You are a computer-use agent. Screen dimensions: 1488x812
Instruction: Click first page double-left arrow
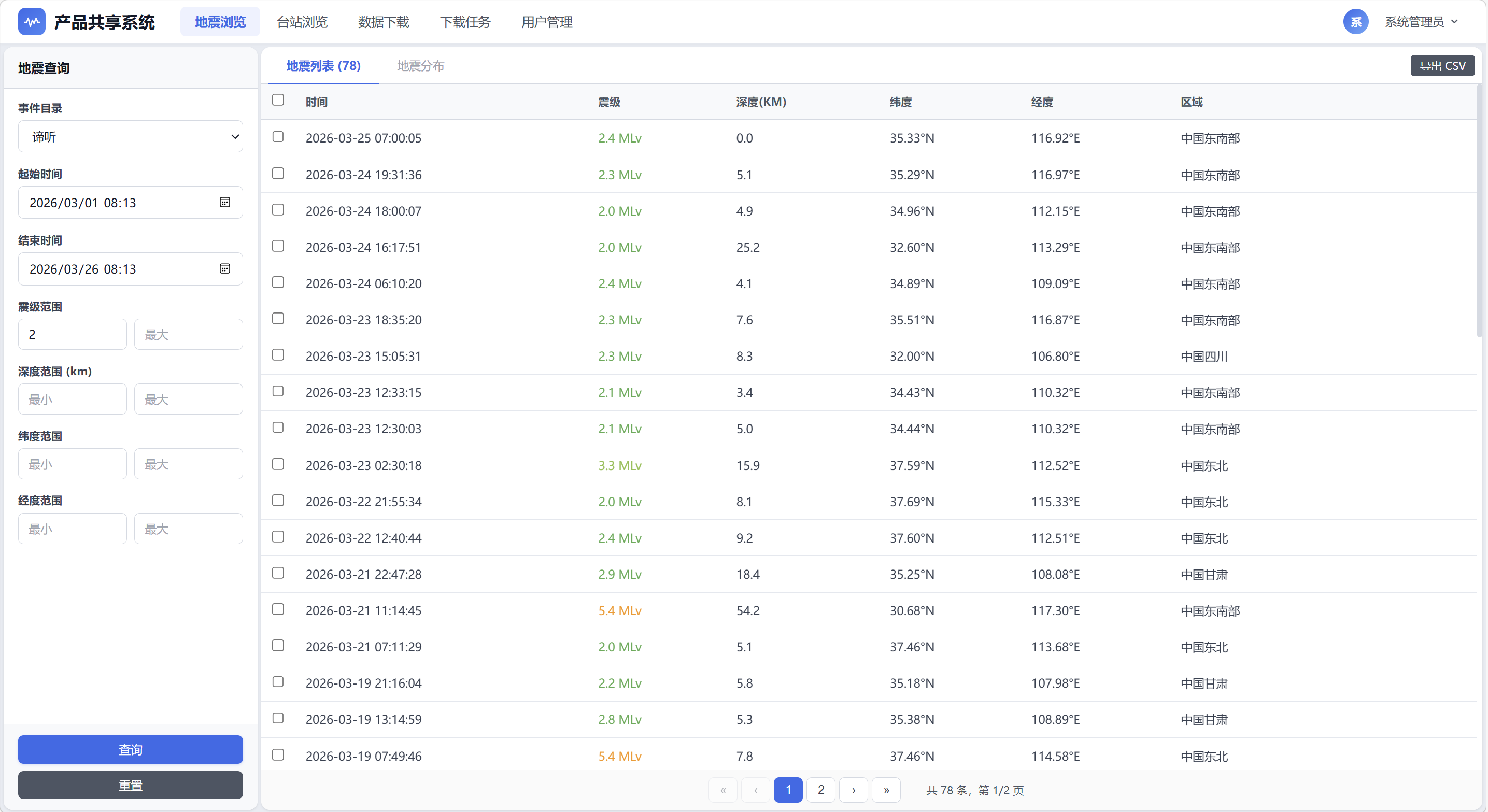click(722, 790)
